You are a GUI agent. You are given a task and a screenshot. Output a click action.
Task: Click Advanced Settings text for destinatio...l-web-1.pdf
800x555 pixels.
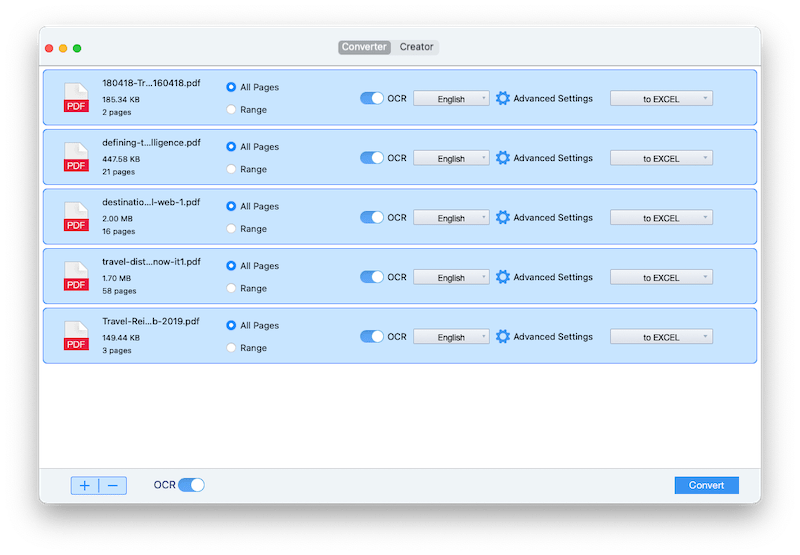click(x=553, y=217)
